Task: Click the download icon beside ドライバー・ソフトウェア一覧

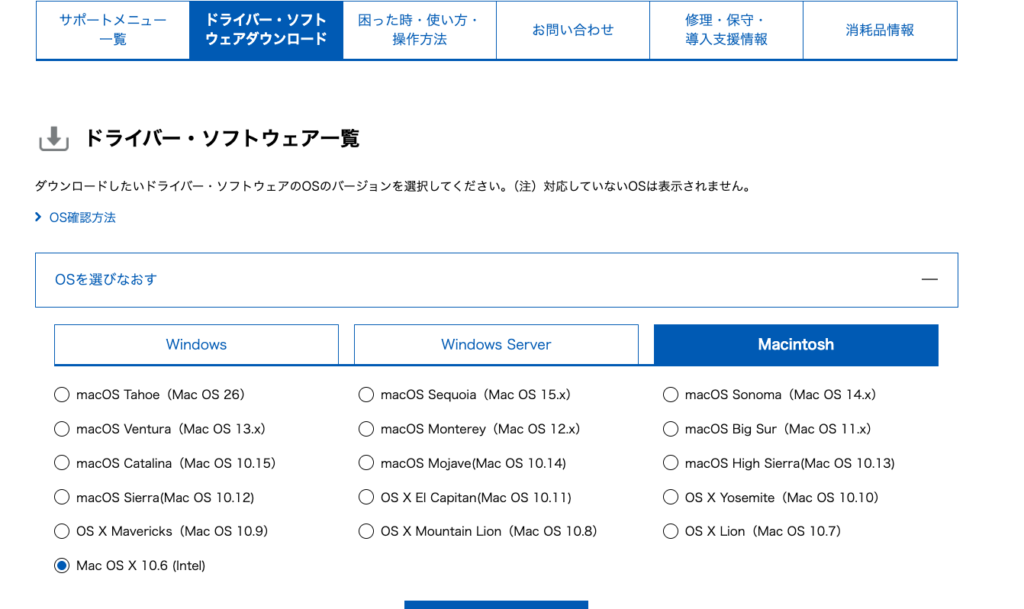Action: click(53, 139)
